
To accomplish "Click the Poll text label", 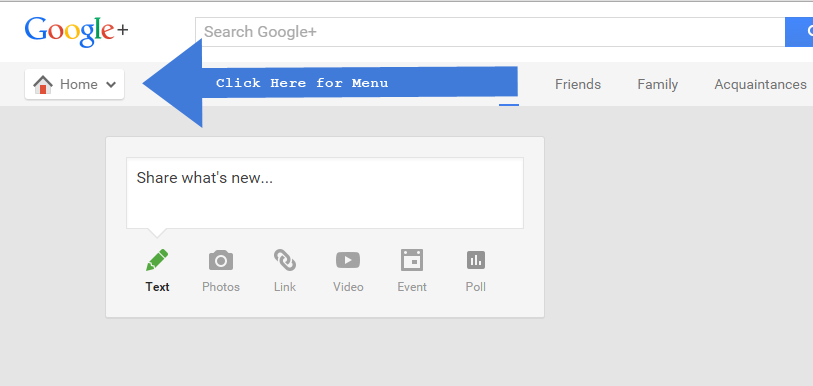I will pos(475,287).
